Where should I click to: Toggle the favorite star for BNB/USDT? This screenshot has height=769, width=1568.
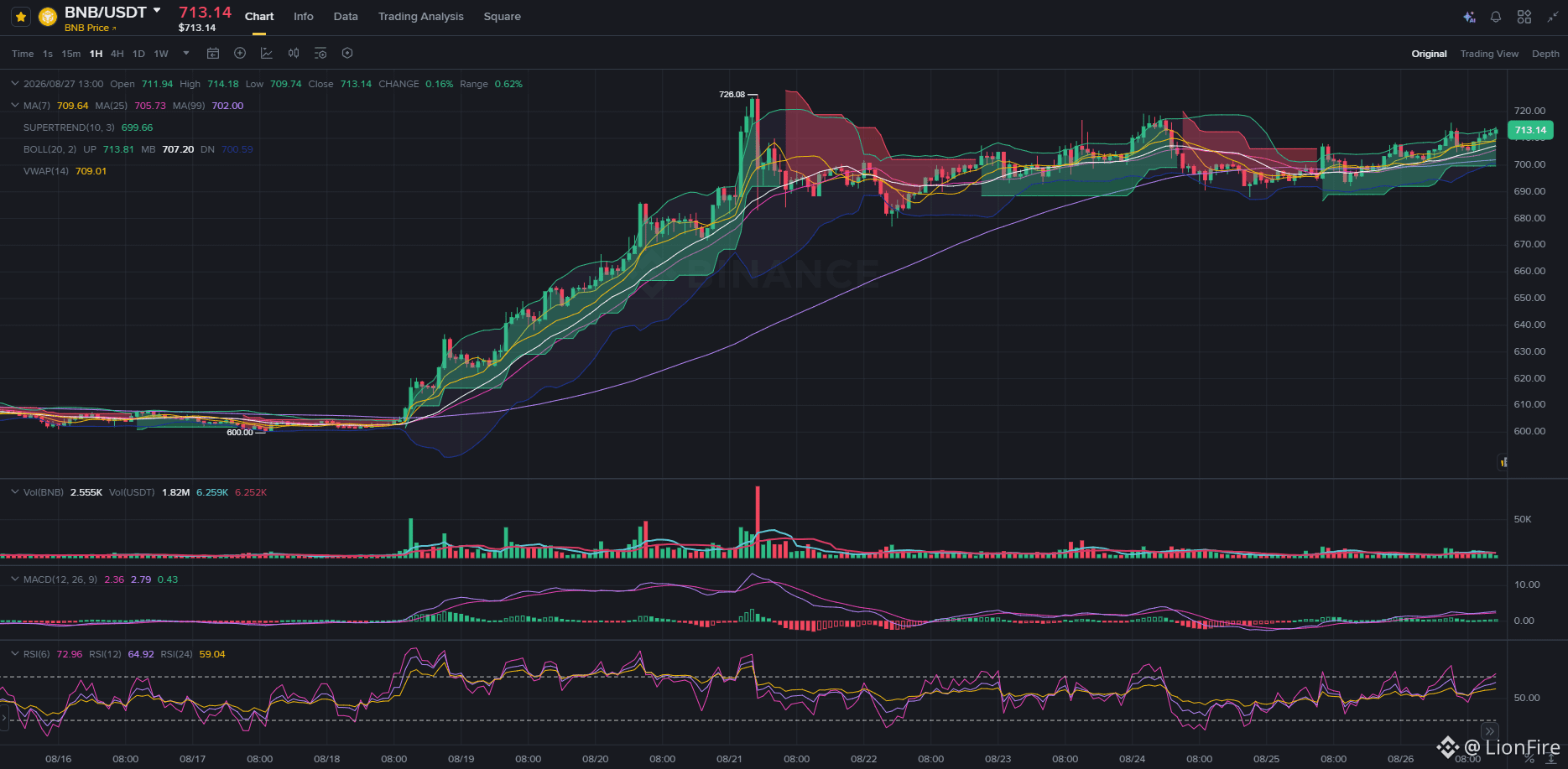21,17
